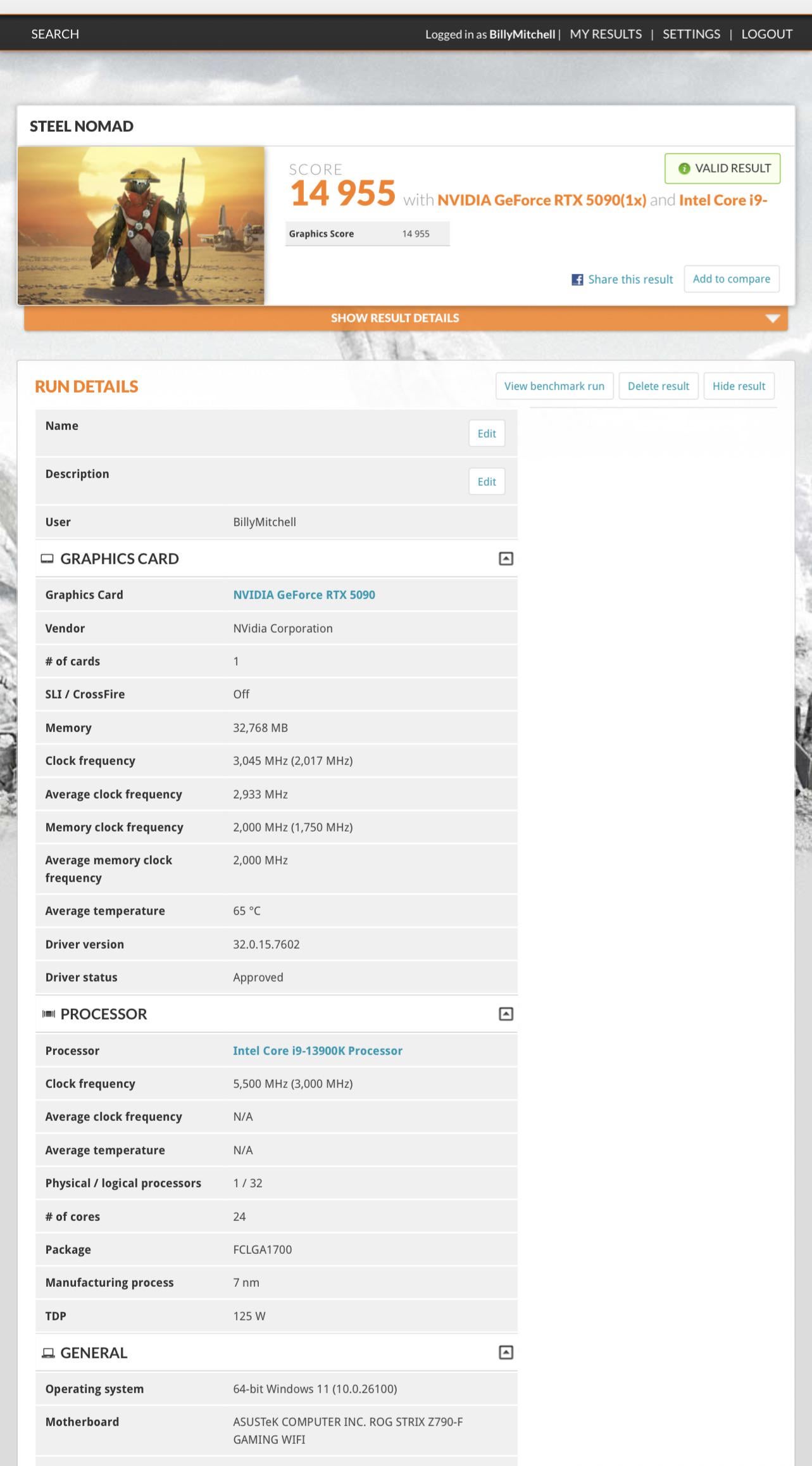This screenshot has width=812, height=1466.
Task: Open the Intel Core i9- link in score header
Action: tap(723, 200)
